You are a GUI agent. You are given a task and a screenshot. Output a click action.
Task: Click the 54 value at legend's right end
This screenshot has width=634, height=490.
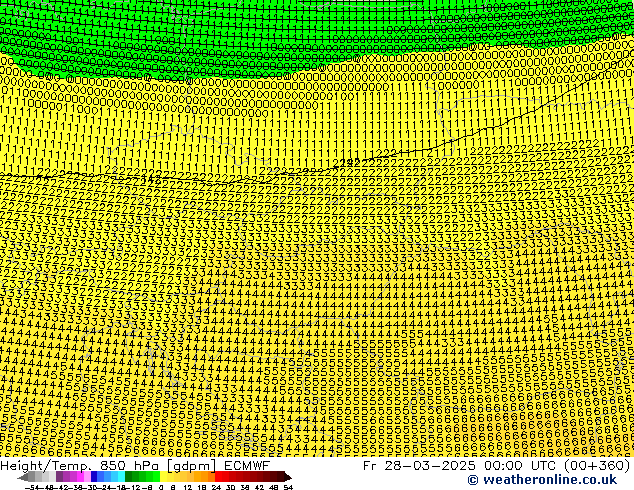(x=288, y=487)
